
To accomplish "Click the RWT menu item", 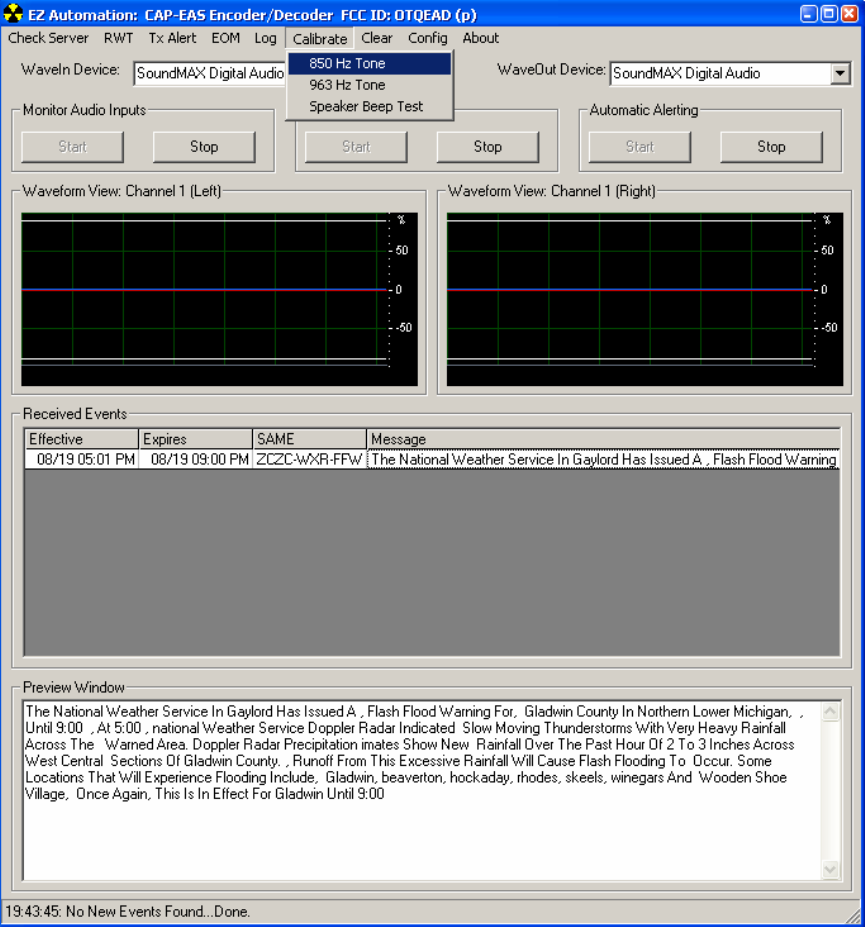I will click(118, 38).
